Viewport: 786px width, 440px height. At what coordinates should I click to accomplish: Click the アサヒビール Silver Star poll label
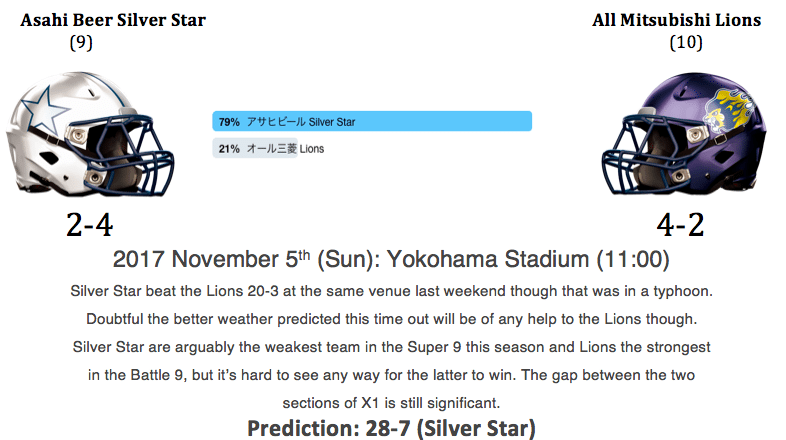click(301, 122)
